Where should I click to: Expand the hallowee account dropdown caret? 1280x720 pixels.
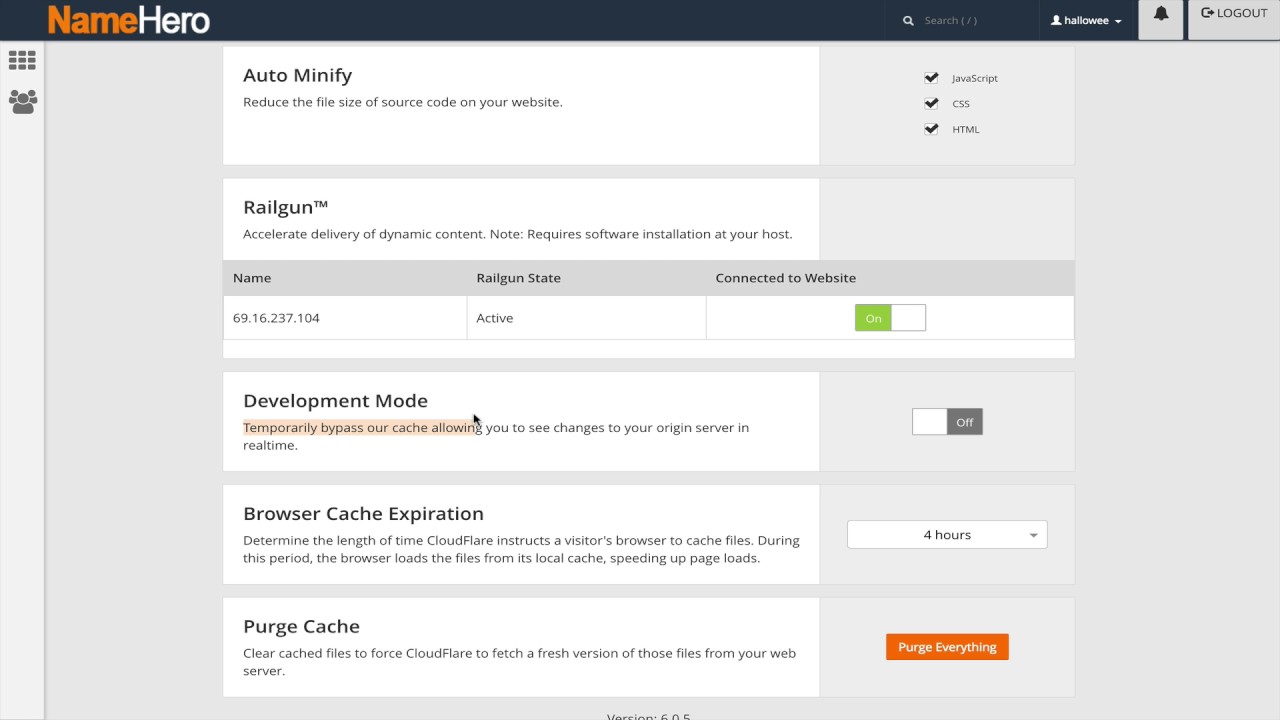(1118, 21)
